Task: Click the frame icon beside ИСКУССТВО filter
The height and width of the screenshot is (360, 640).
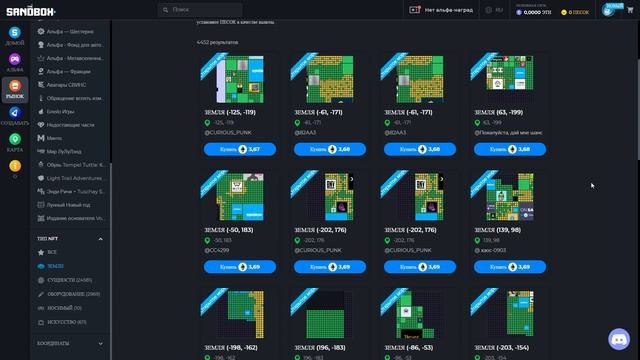Action: click(x=41, y=322)
